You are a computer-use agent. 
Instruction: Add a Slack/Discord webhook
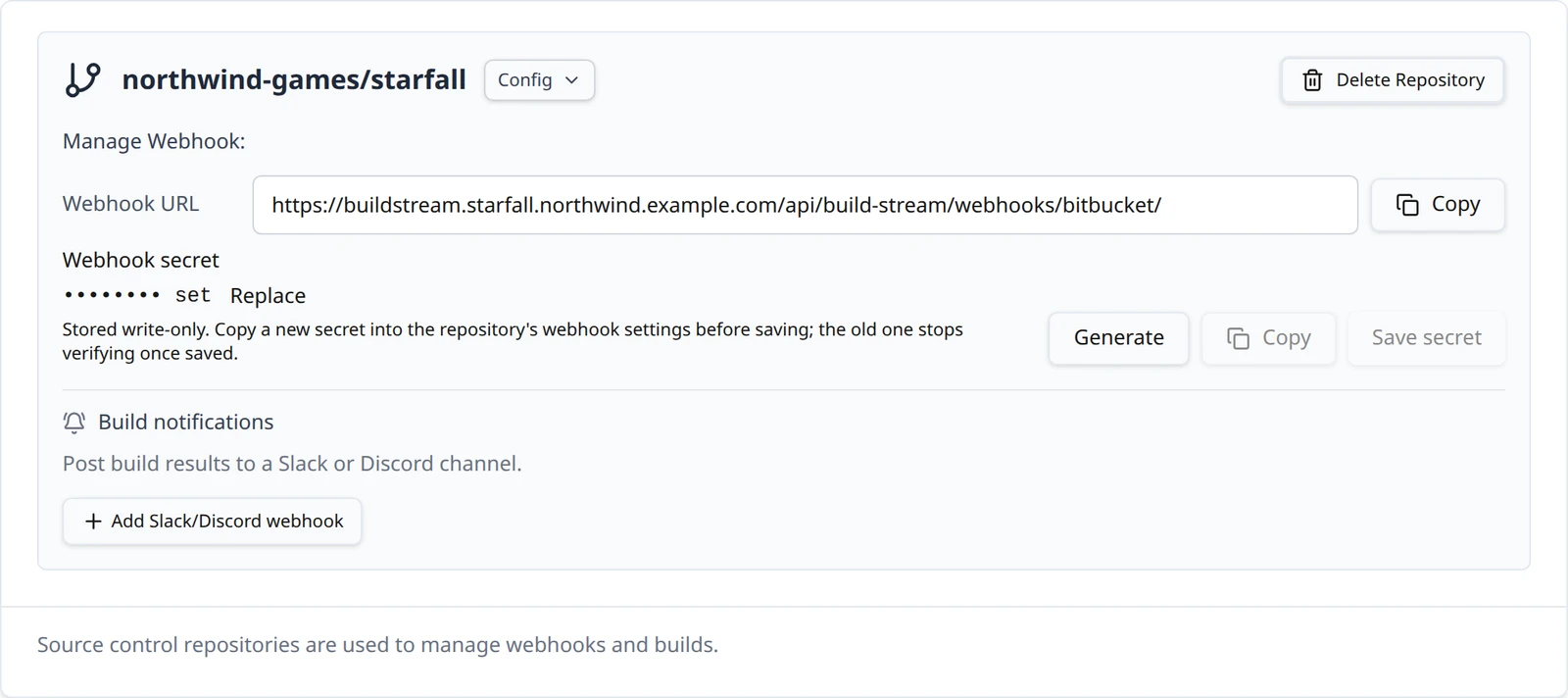(x=212, y=522)
